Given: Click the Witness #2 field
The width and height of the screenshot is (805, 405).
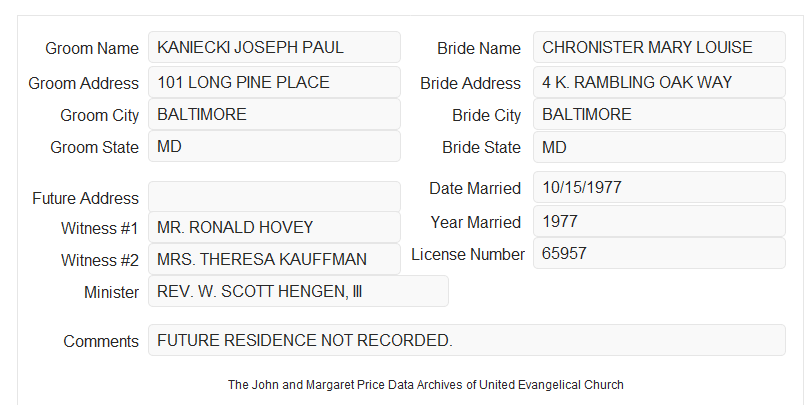Looking at the screenshot, I should click(274, 259).
